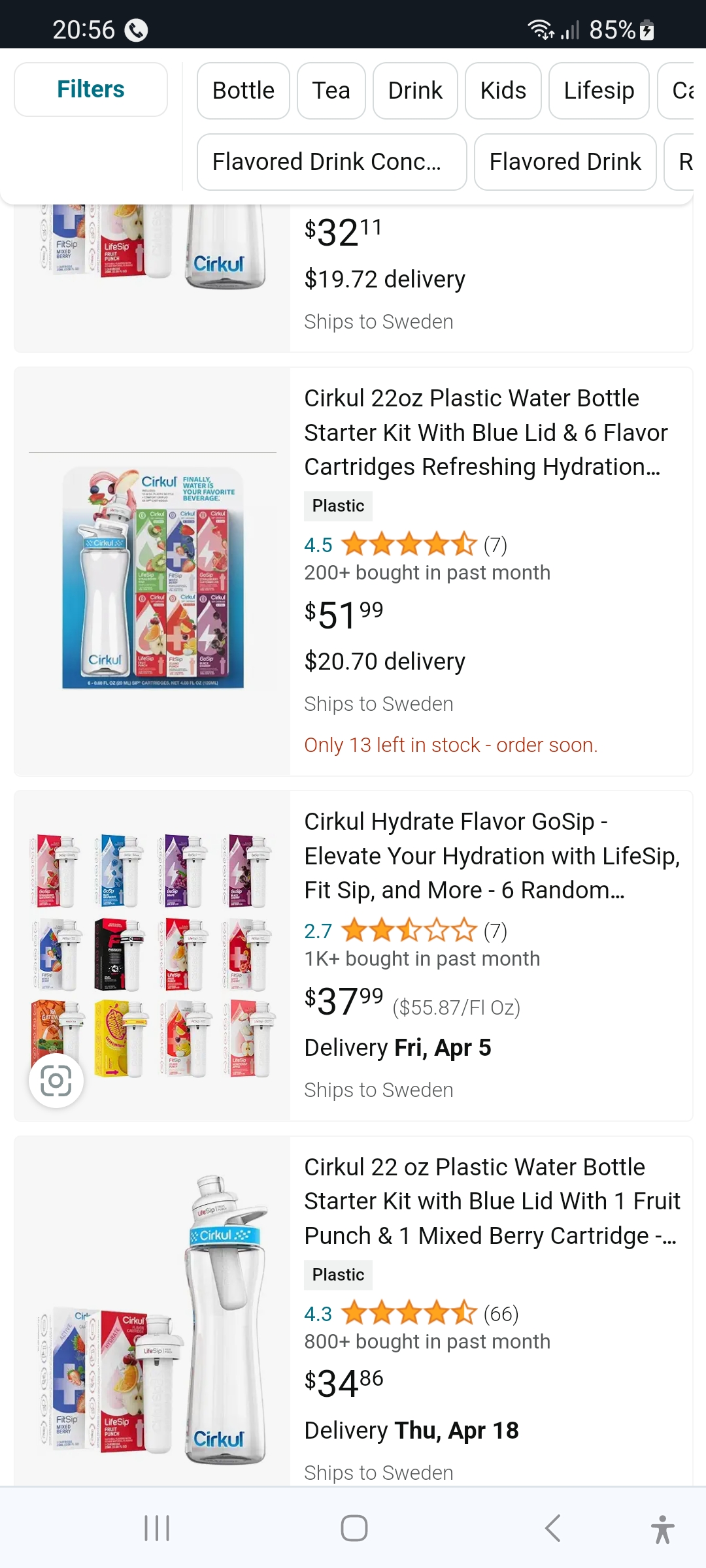Select the Tea filter chip

click(331, 91)
